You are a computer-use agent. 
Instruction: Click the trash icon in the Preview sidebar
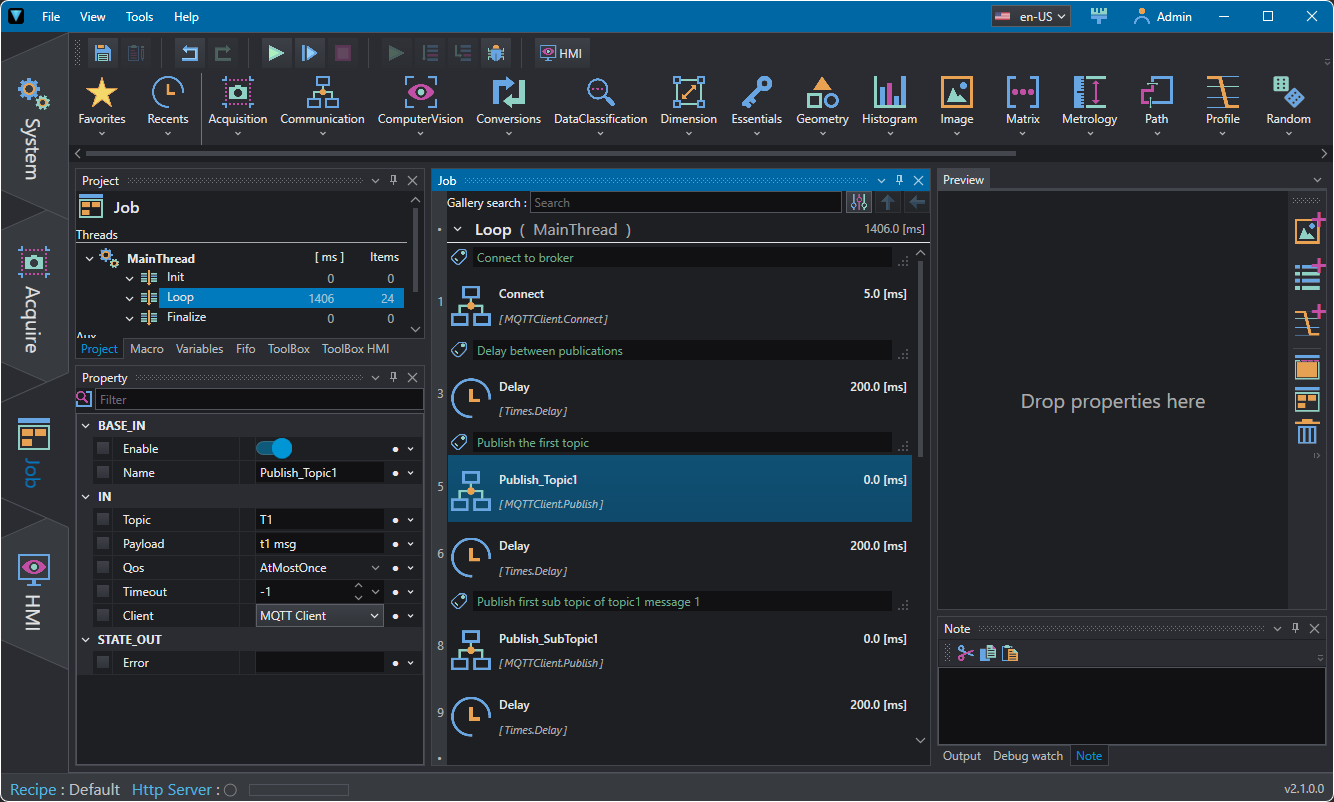[1307, 433]
